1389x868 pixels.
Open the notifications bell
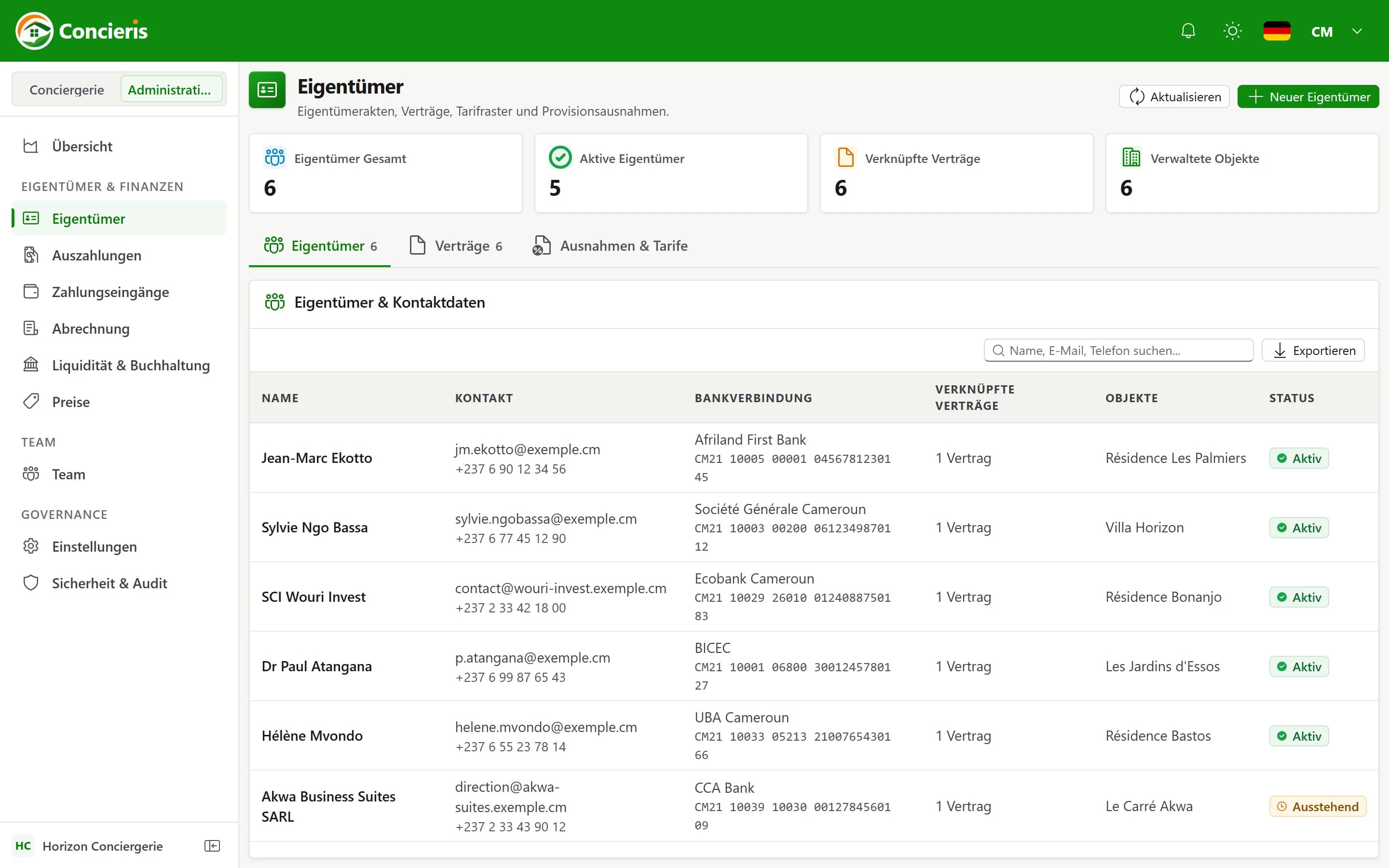click(x=1188, y=31)
